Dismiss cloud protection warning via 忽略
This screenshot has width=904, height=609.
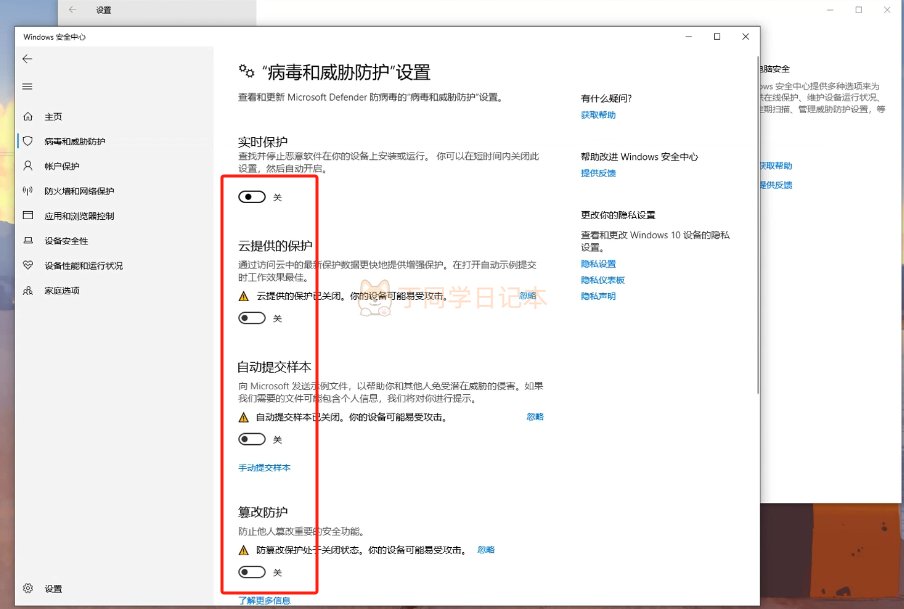528,296
